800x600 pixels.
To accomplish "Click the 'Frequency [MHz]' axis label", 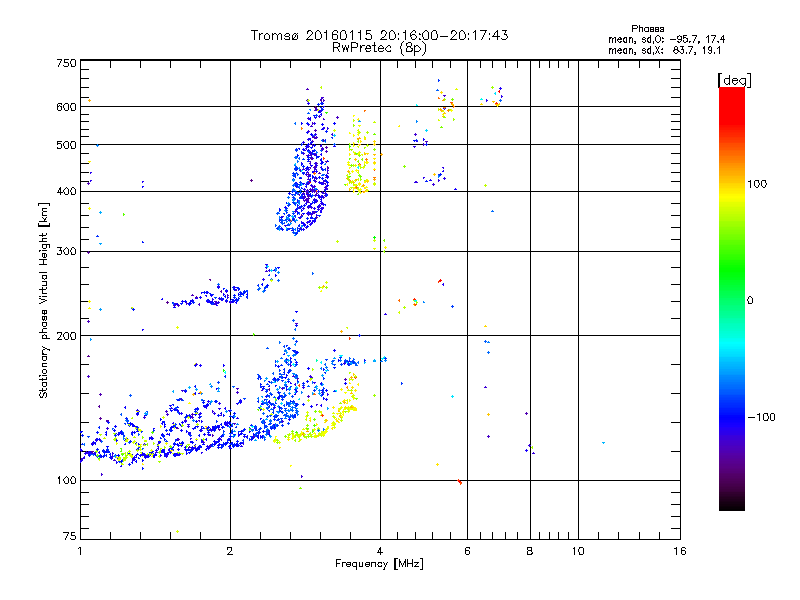I will pos(379,564).
